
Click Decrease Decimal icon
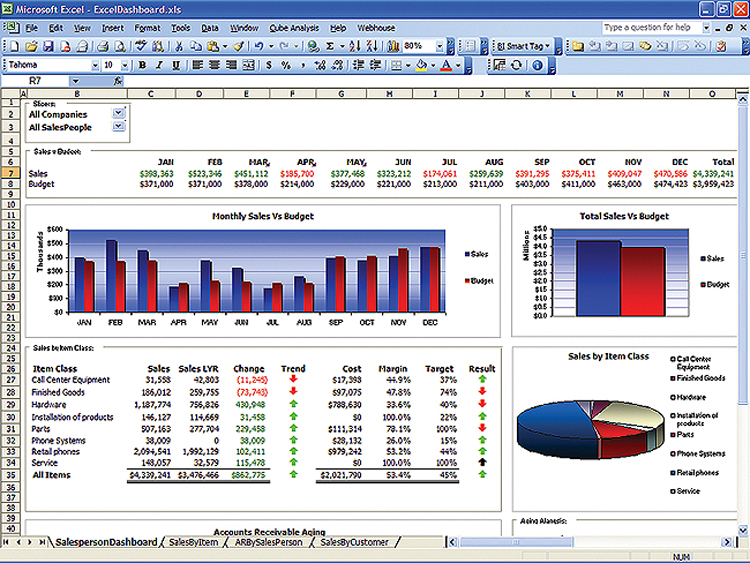click(x=337, y=66)
